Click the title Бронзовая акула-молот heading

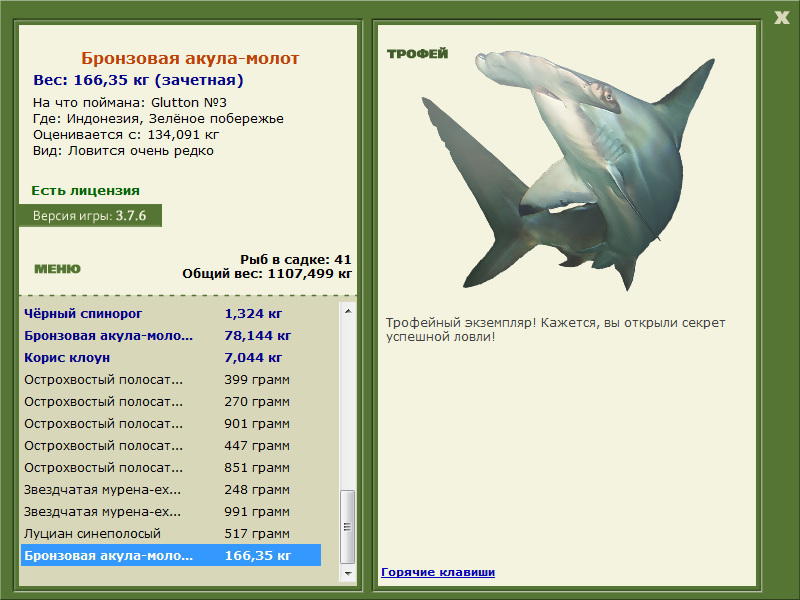tap(190, 58)
